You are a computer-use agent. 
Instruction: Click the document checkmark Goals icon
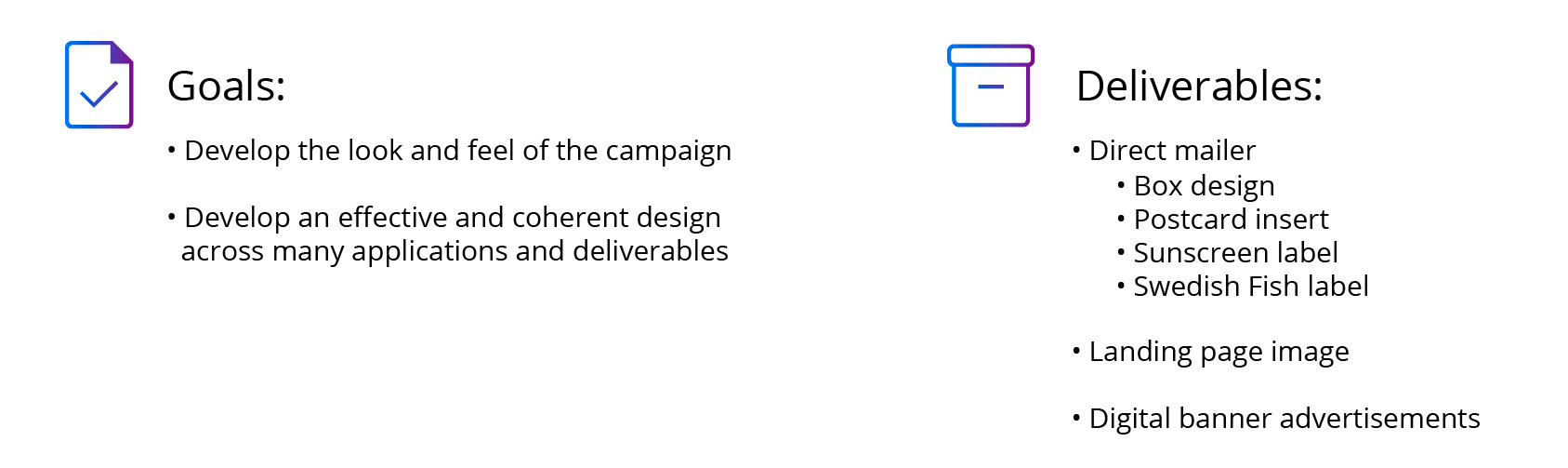tap(99, 85)
